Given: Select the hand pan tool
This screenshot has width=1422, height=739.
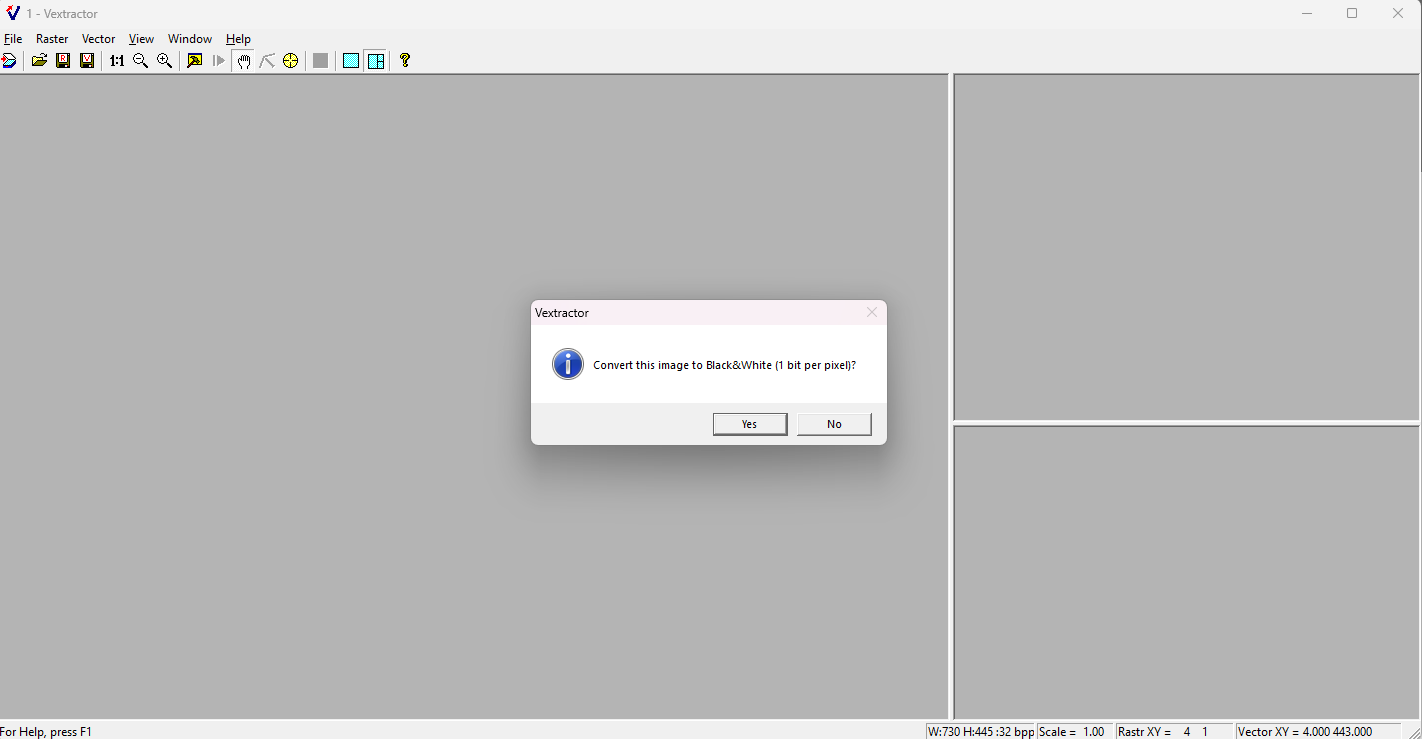Looking at the screenshot, I should (243, 61).
